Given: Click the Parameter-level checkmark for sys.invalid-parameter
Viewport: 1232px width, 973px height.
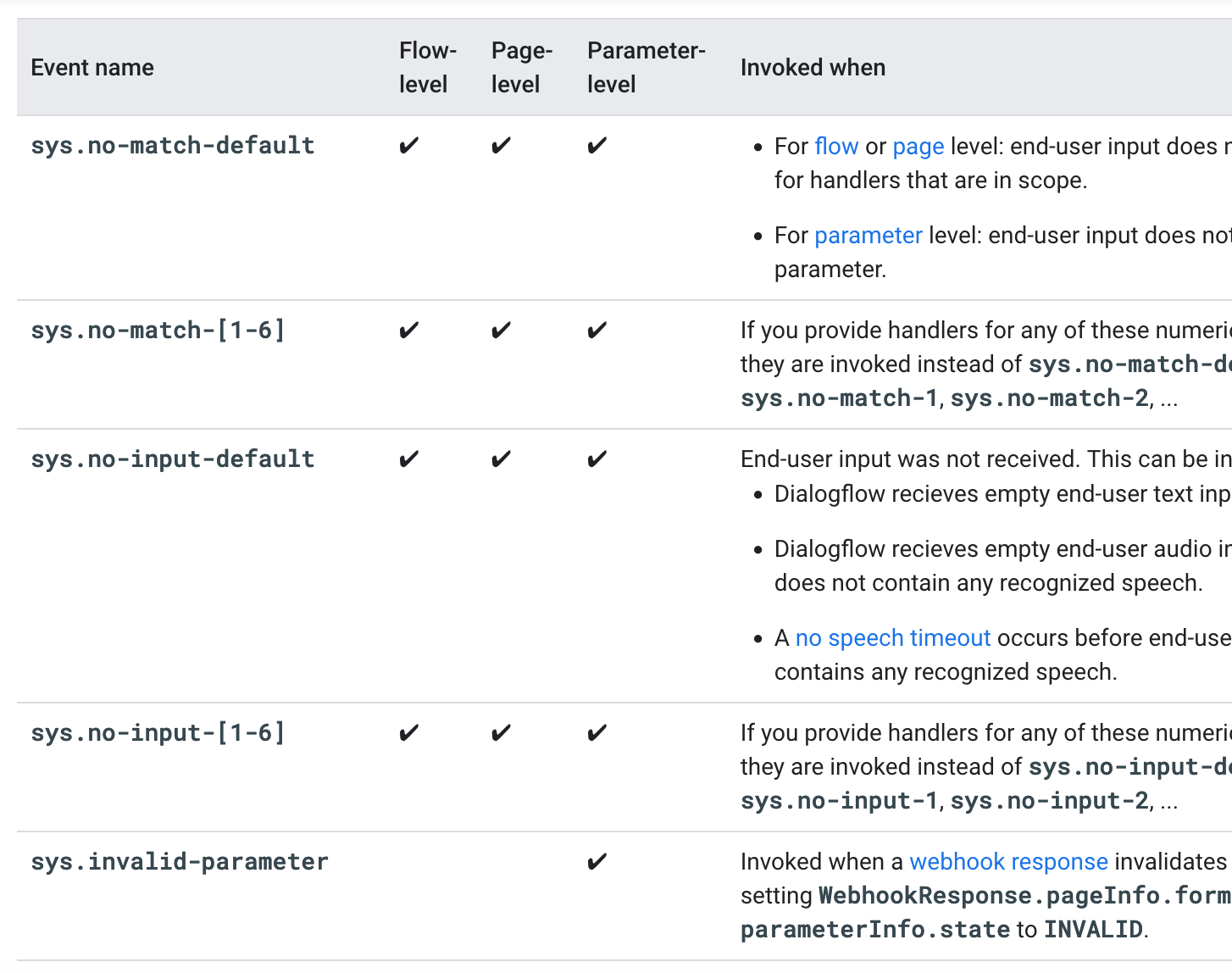Looking at the screenshot, I should point(597,862).
